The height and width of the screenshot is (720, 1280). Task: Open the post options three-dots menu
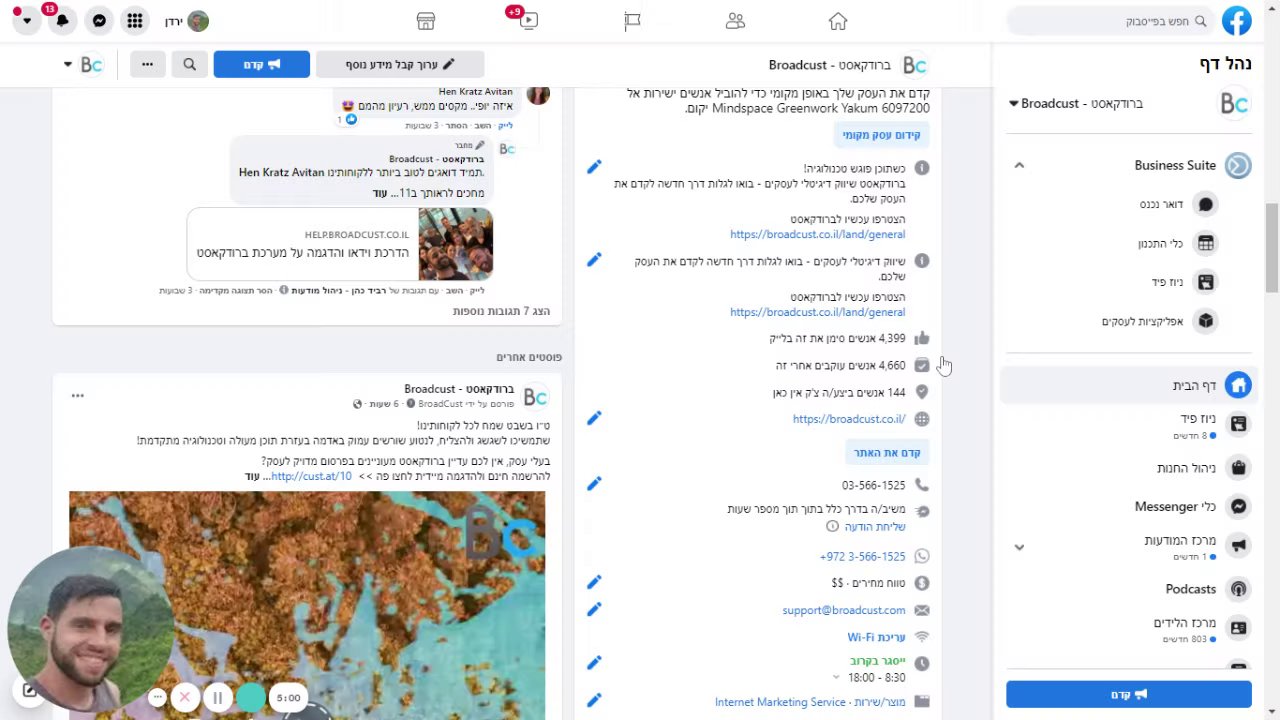point(77,395)
